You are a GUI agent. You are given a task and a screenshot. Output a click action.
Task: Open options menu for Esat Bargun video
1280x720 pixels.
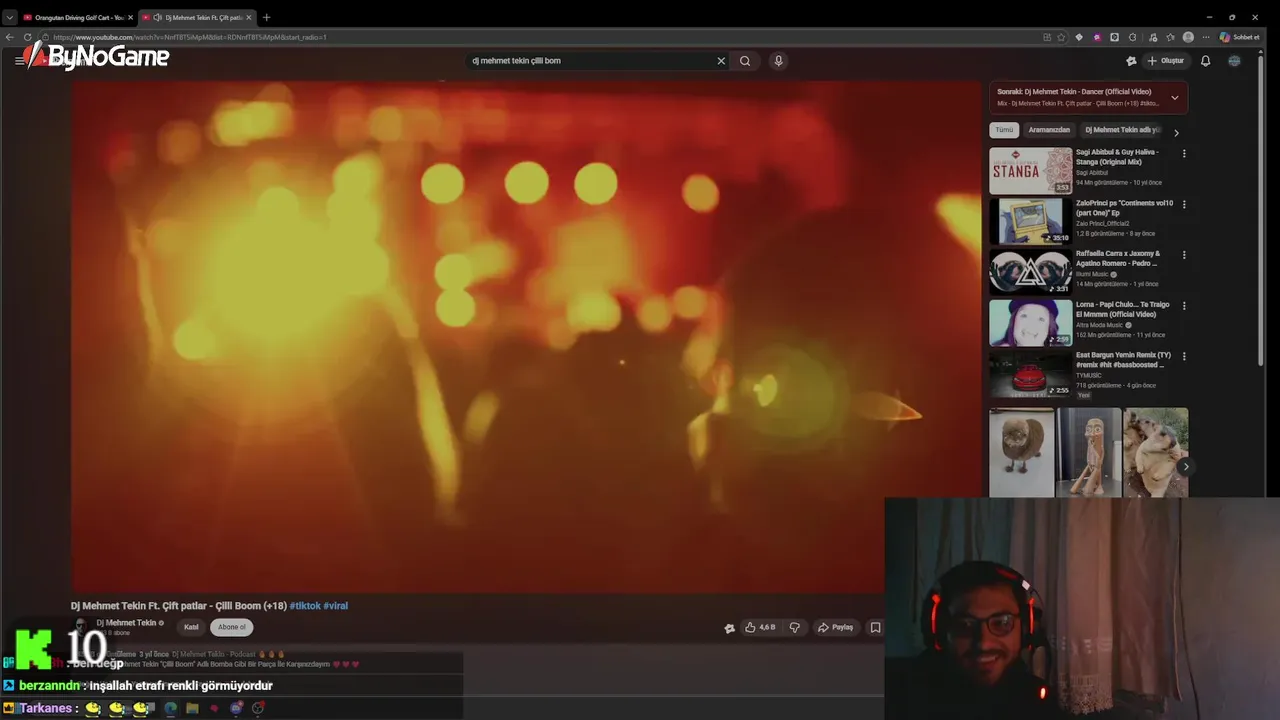coord(1184,356)
